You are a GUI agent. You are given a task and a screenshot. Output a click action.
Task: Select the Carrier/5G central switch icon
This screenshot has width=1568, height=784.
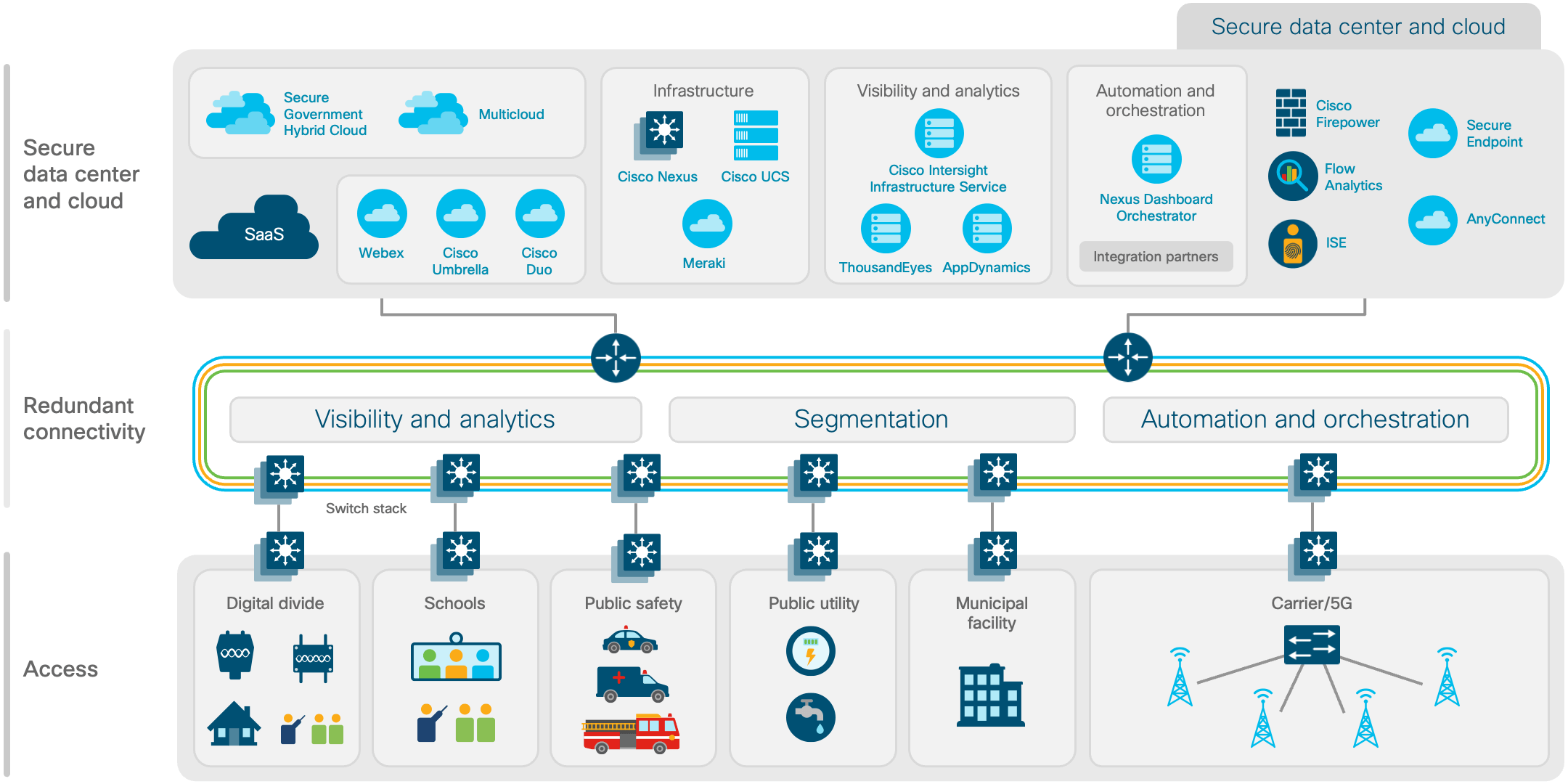tap(1312, 645)
